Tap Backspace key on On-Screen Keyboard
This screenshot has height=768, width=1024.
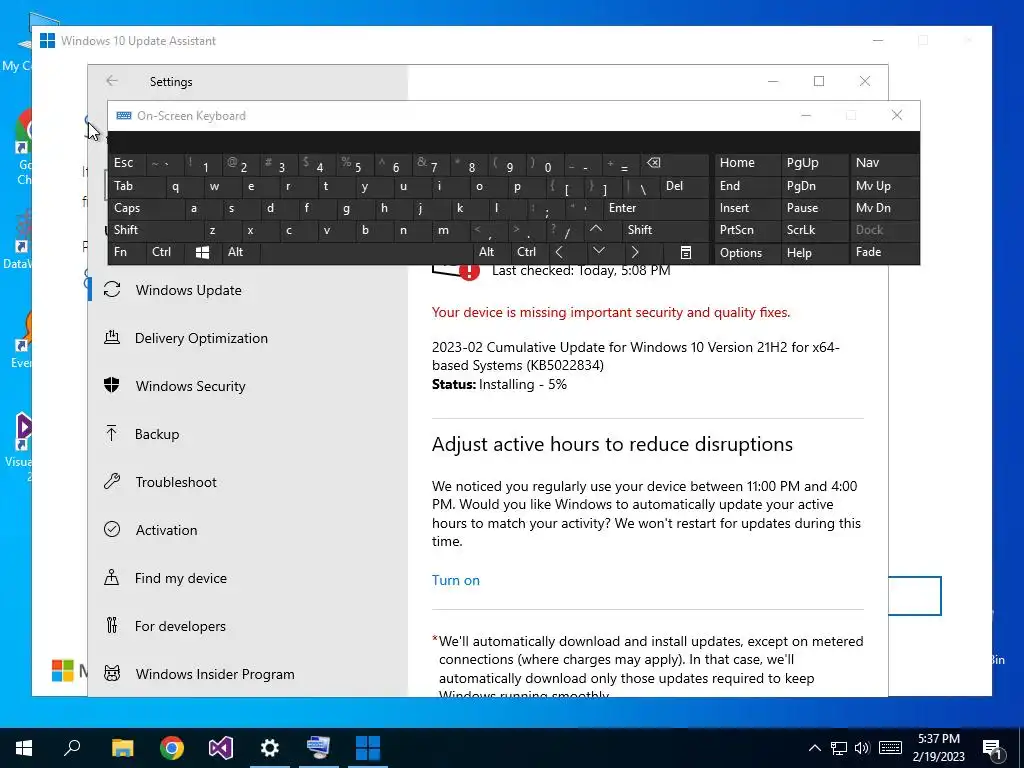click(676, 163)
